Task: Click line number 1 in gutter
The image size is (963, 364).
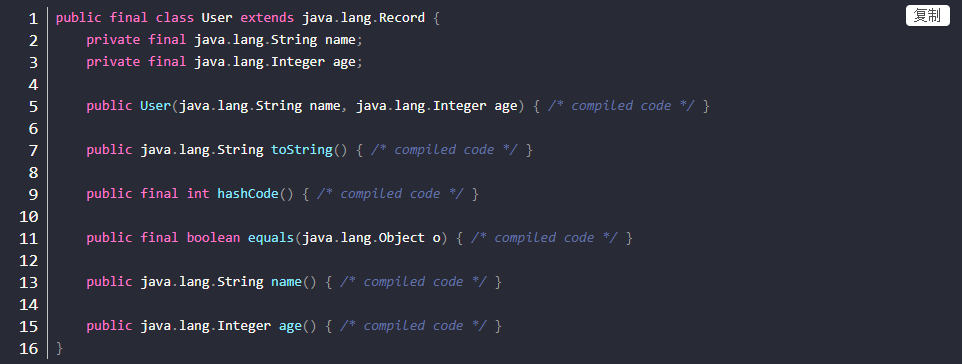Action: [x=33, y=18]
